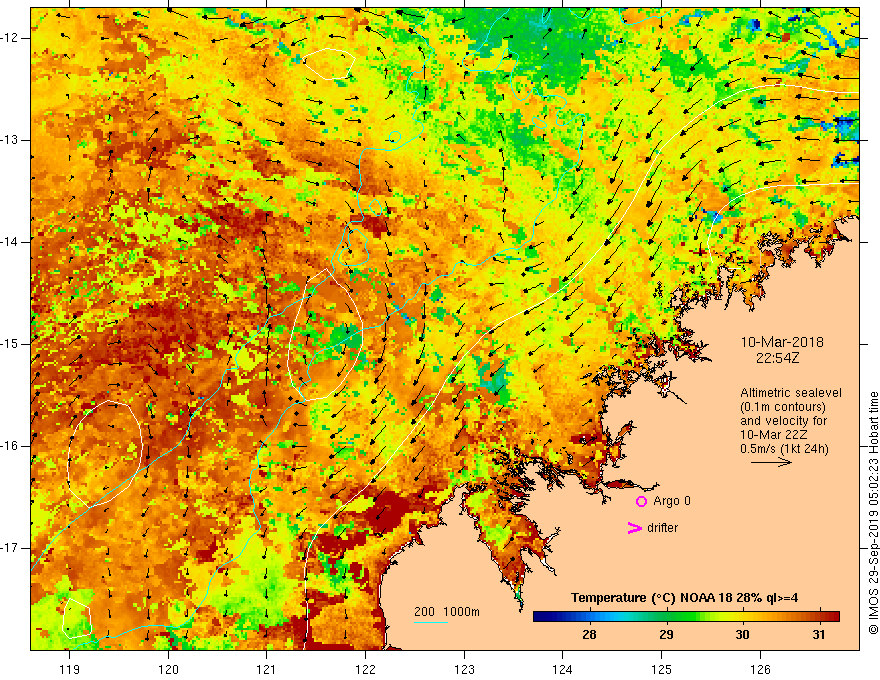
Task: Click the 0.5m/s velocity scale arrow
Action: click(772, 462)
